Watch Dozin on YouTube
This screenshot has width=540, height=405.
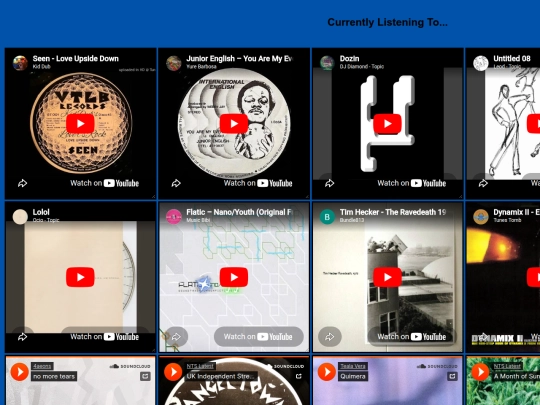[412, 183]
